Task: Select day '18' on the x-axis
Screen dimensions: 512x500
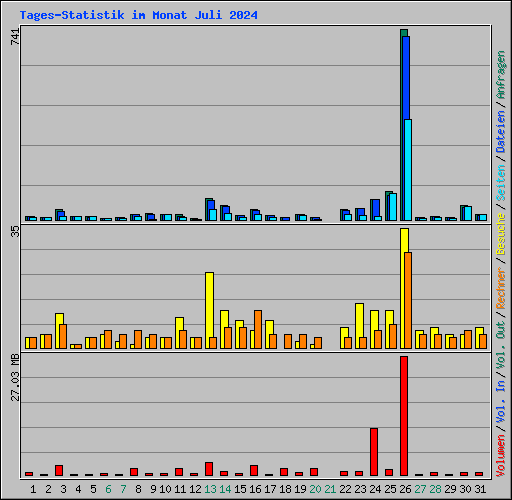Action: [285, 489]
